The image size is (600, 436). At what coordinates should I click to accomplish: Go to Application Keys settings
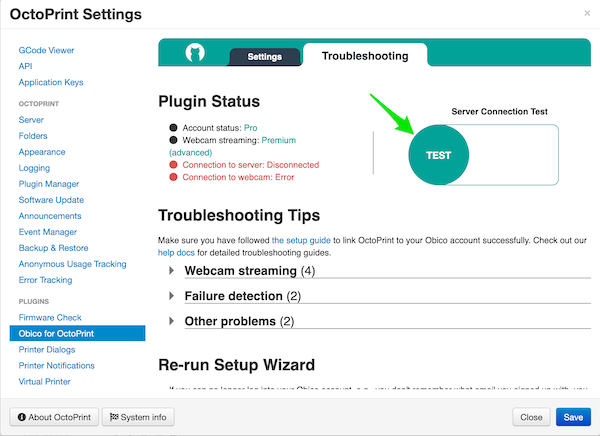[x=51, y=82]
